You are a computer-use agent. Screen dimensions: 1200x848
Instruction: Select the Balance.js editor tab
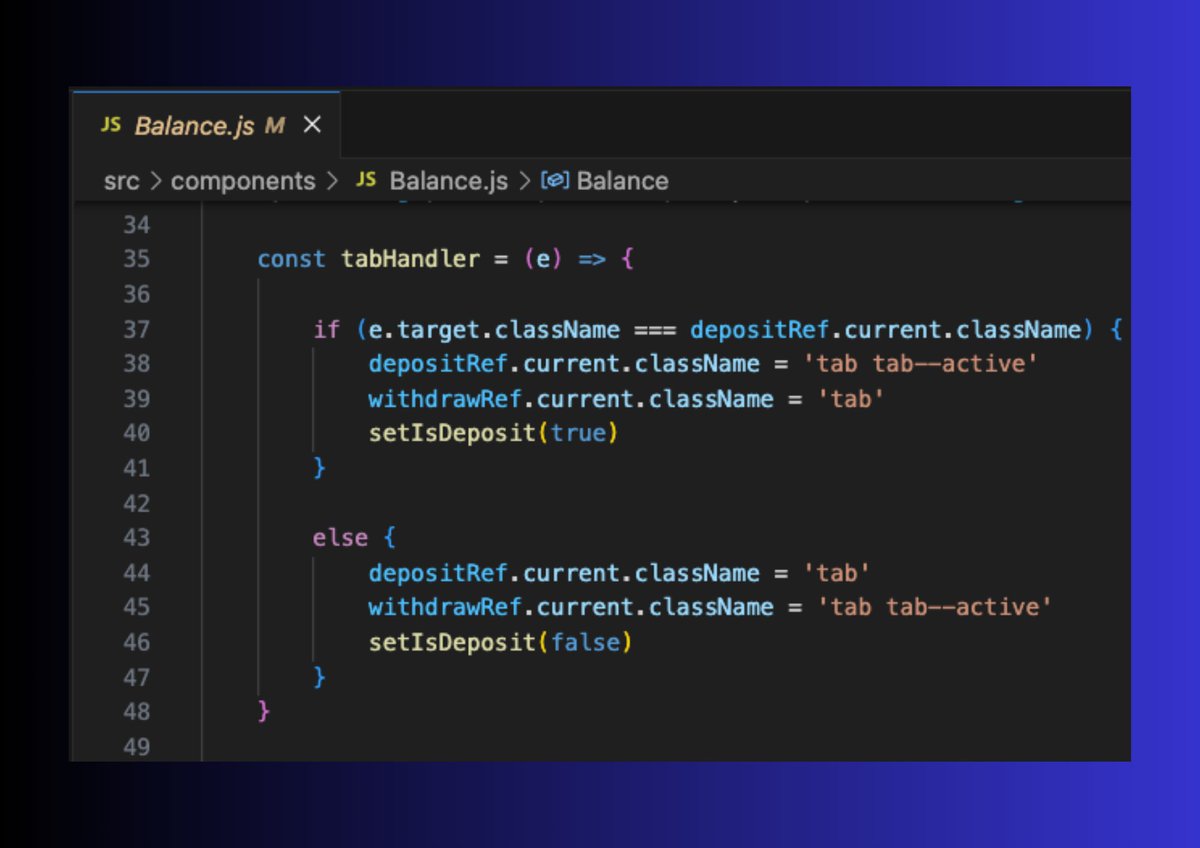click(x=207, y=126)
